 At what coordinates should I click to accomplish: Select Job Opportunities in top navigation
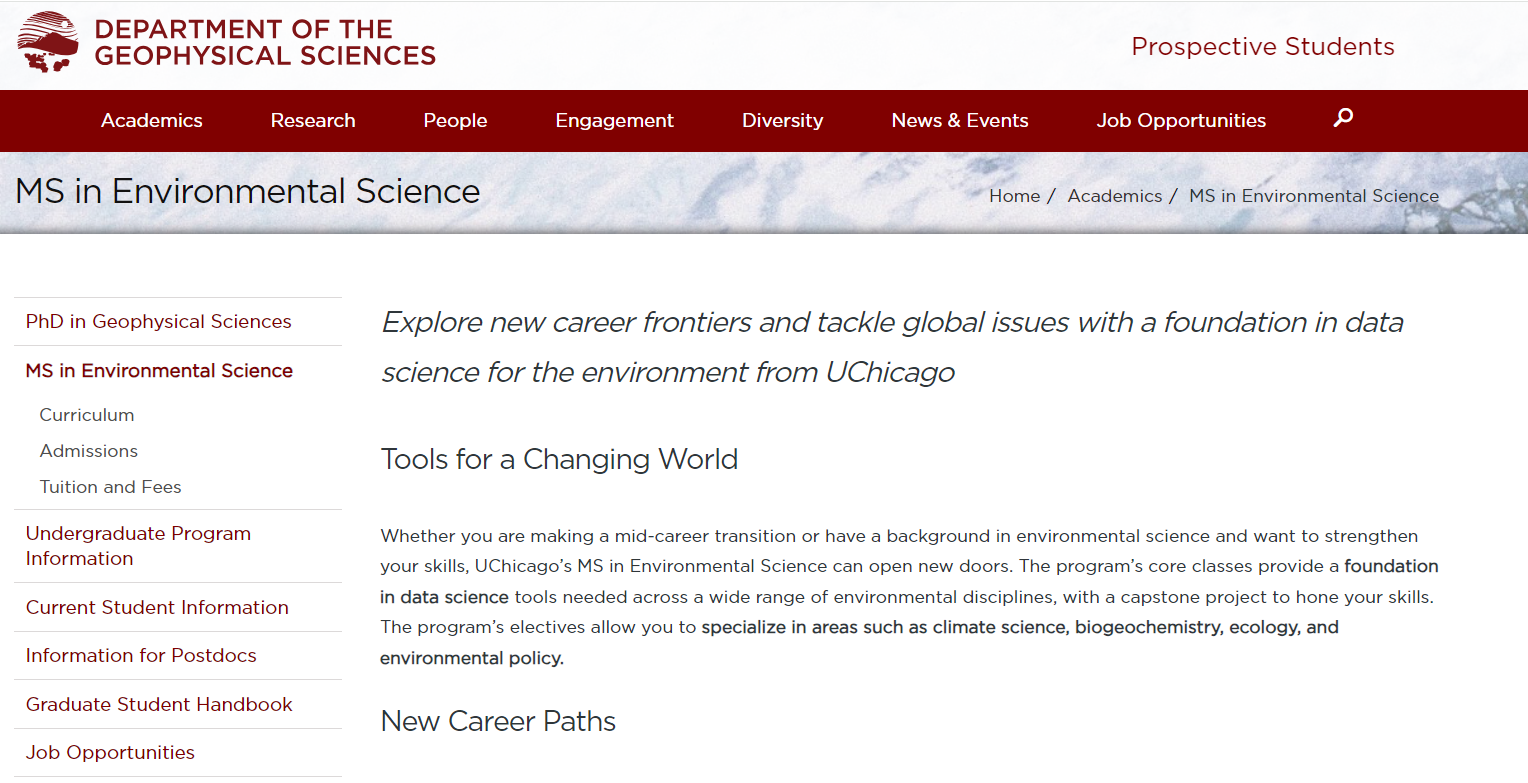(1181, 121)
